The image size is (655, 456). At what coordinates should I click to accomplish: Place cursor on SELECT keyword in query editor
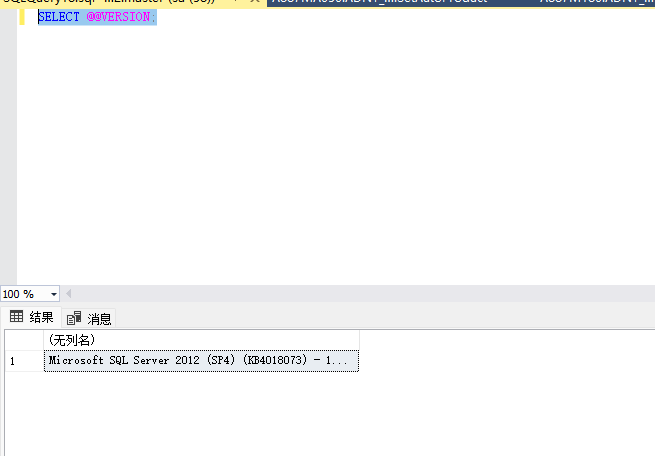point(58,17)
